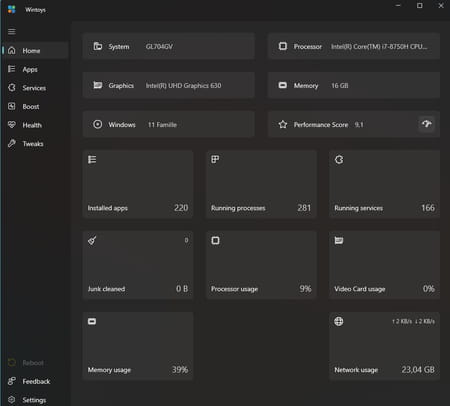
Task: Click the Services refresh icon in sidebar
Action: coord(12,88)
